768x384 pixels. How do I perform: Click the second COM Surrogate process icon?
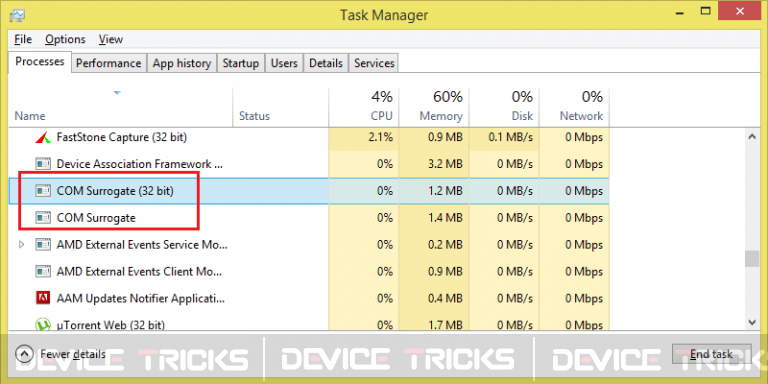pos(44,217)
